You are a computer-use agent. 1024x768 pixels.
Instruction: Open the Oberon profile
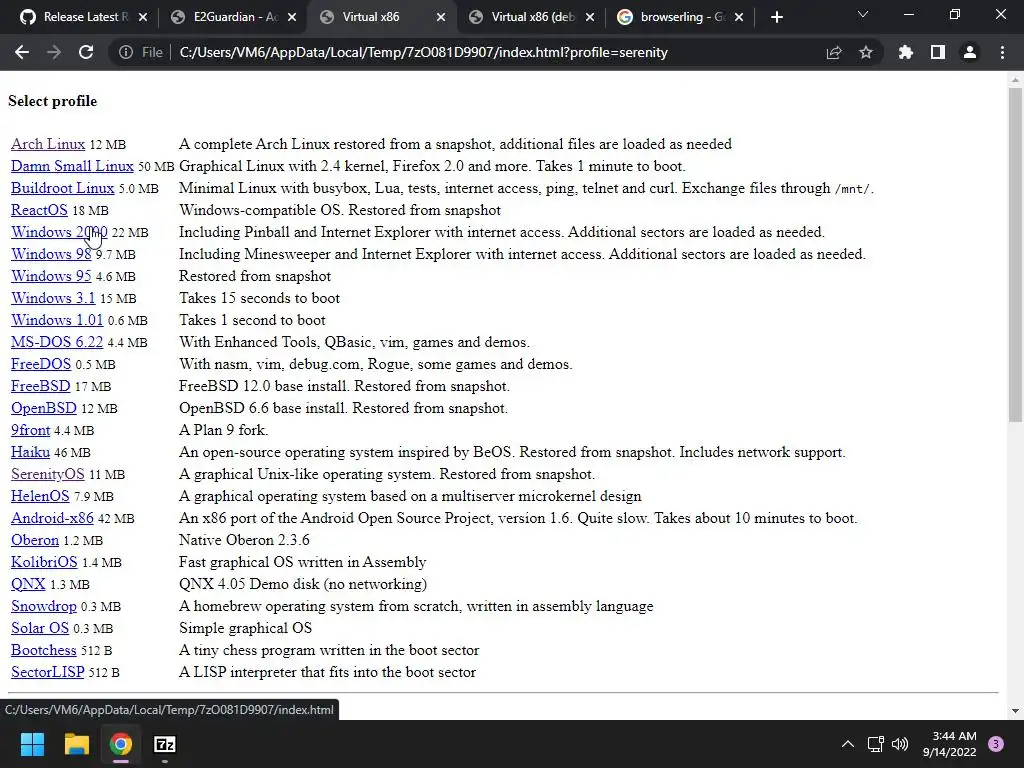tap(35, 541)
